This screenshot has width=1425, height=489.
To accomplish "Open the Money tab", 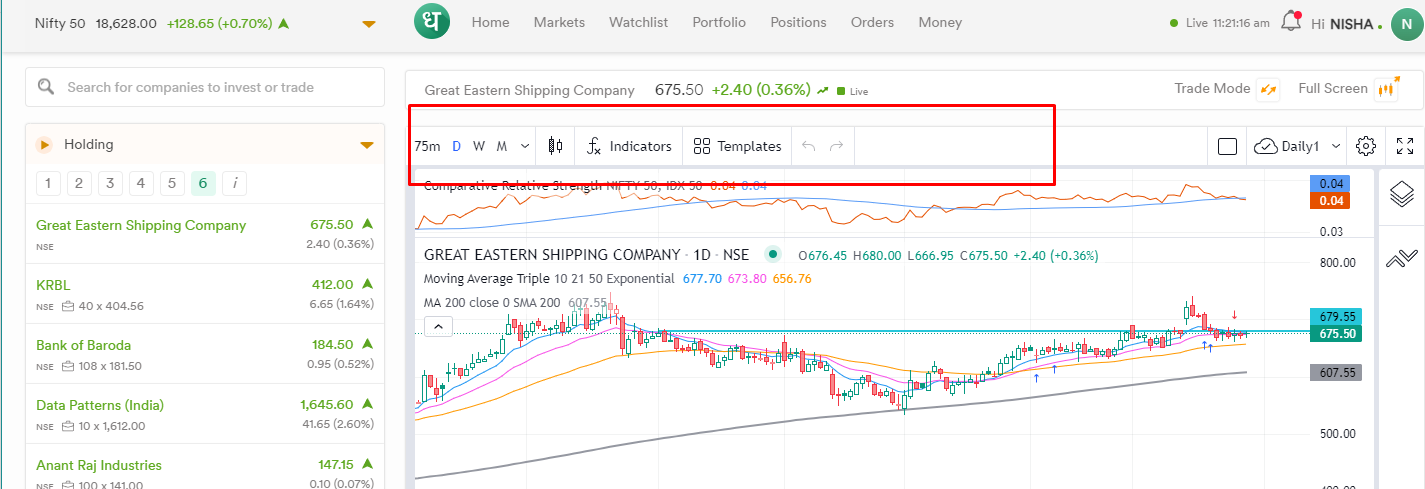I will [940, 22].
